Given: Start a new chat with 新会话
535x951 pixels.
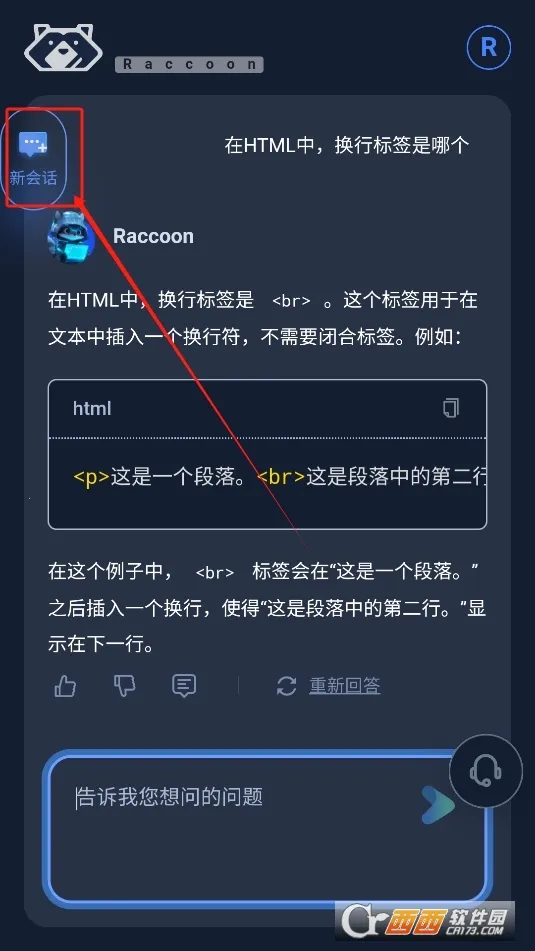Looking at the screenshot, I should coord(33,158).
